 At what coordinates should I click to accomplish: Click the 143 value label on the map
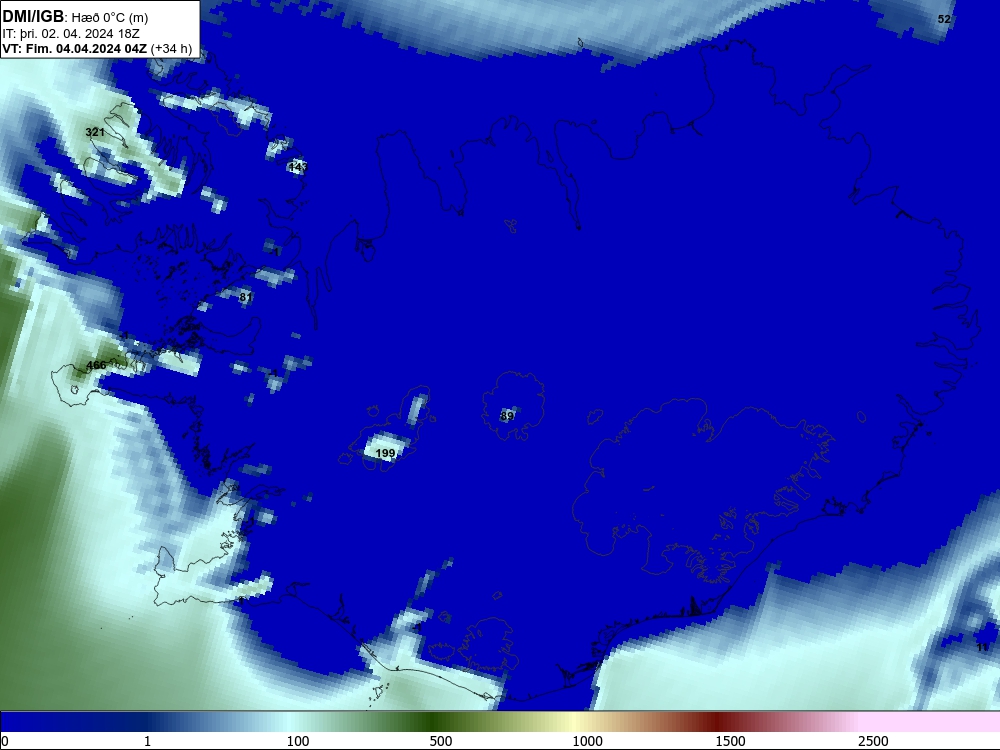pos(297,167)
